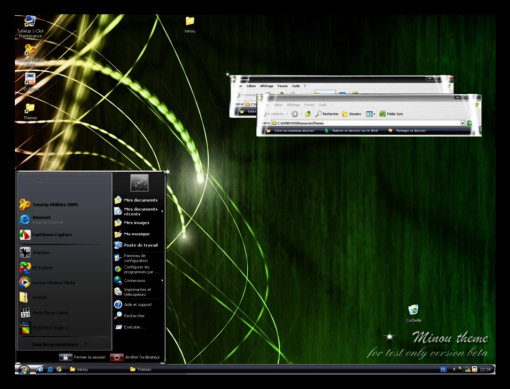This screenshot has height=389, width=510.
Task: Open Favoris menu in back Explorer window
Action: click(x=282, y=86)
